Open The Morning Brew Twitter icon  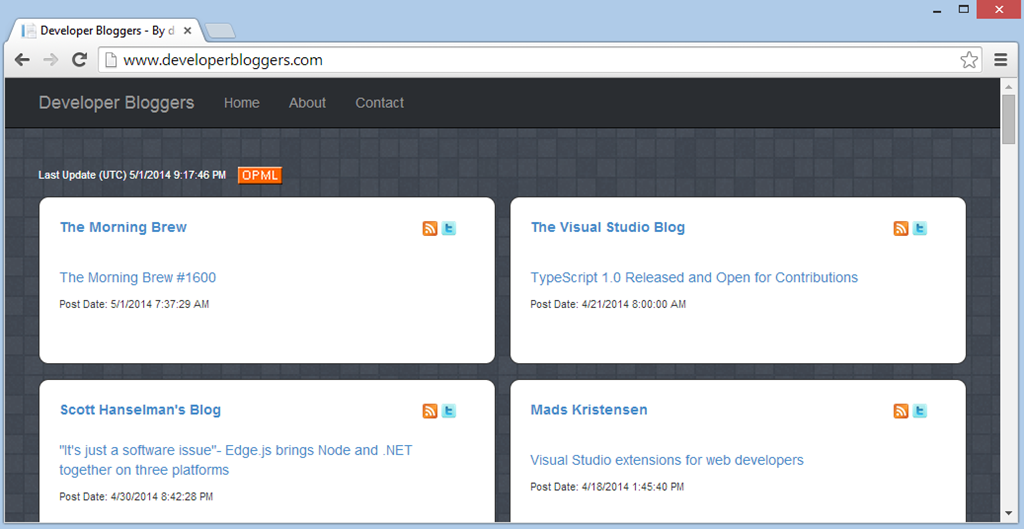click(x=449, y=229)
